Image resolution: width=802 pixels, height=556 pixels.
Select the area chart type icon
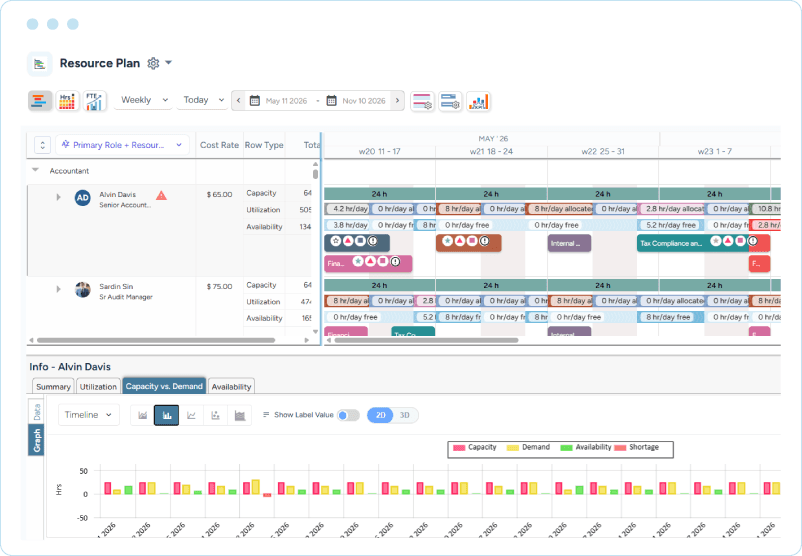tap(143, 415)
